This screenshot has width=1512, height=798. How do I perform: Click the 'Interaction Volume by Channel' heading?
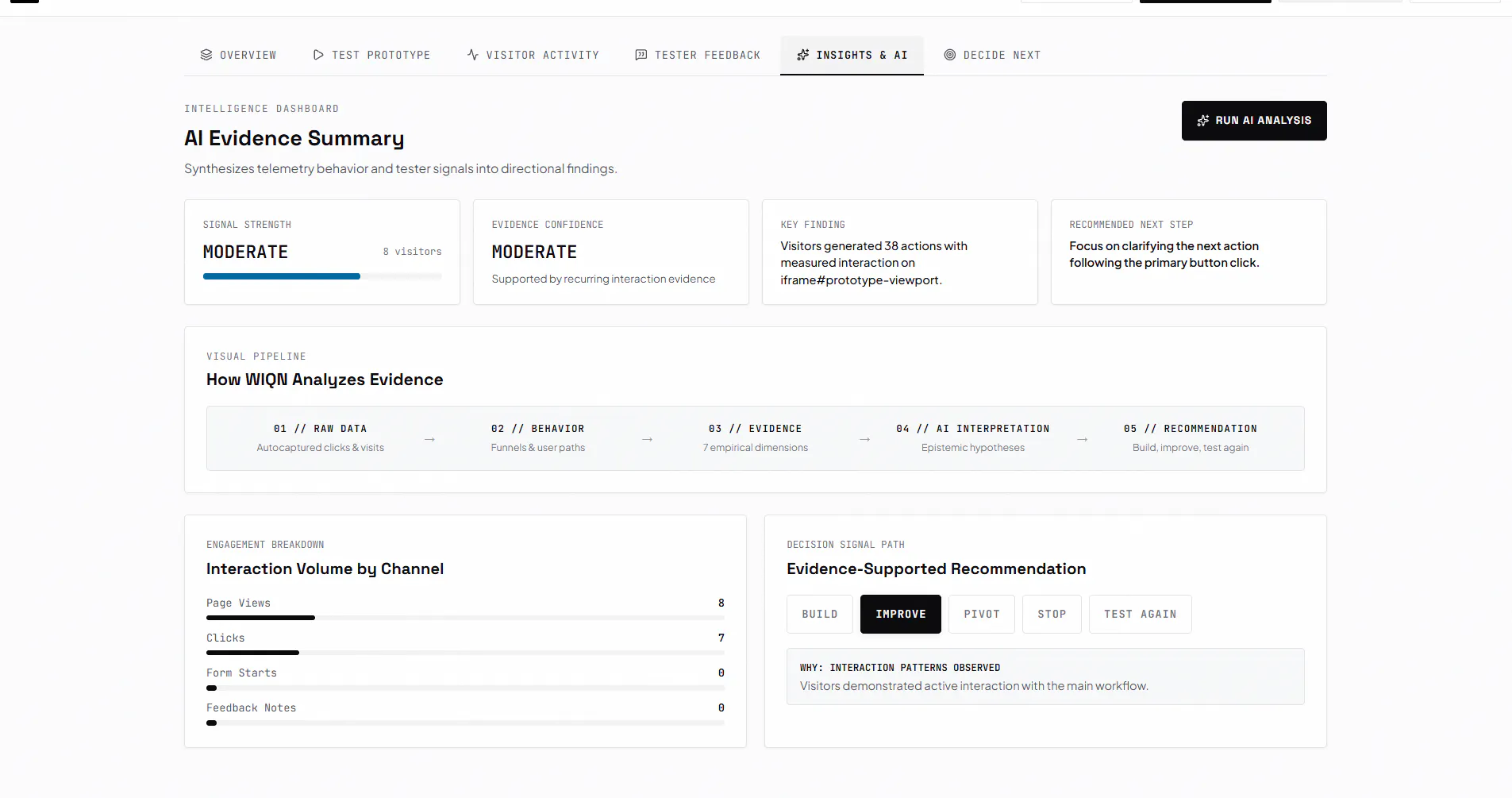[x=325, y=569]
